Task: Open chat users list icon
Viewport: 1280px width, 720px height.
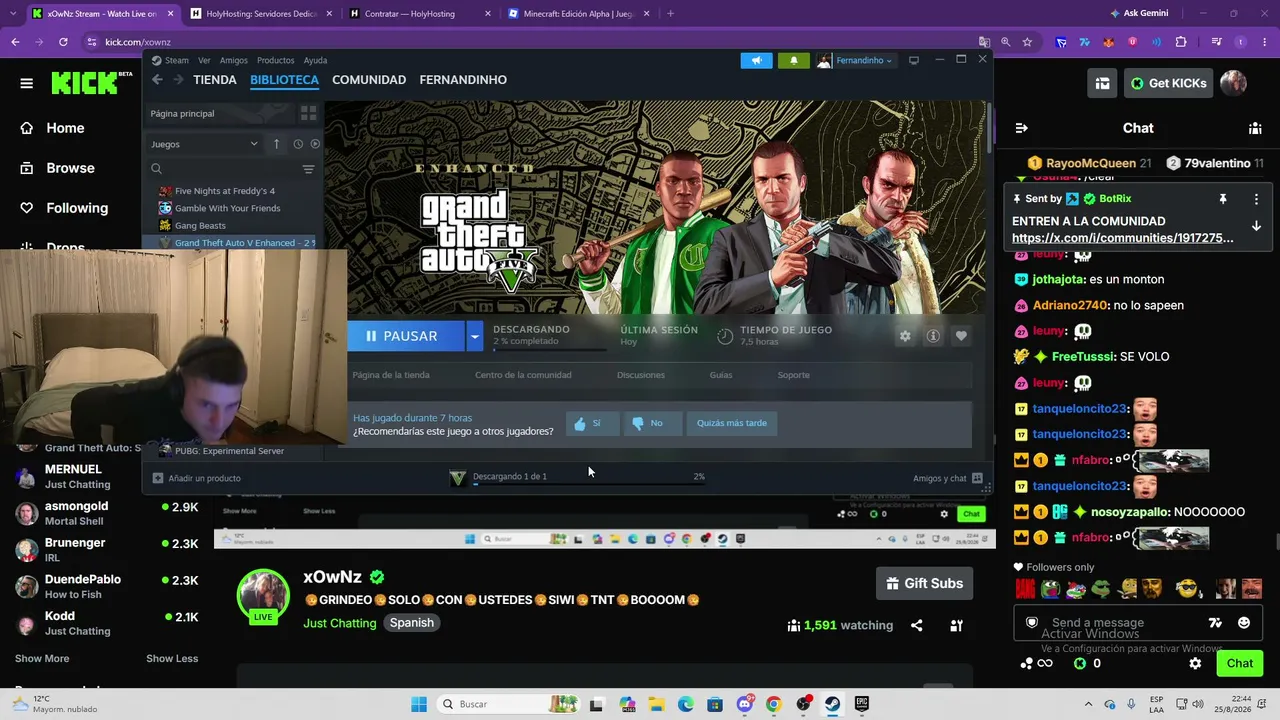Action: pos(1255,128)
